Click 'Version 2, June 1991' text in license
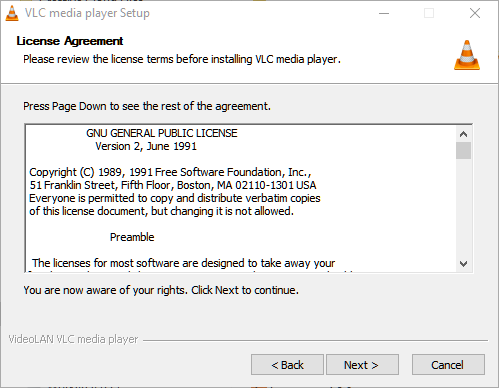The image size is (499, 388). 146,146
